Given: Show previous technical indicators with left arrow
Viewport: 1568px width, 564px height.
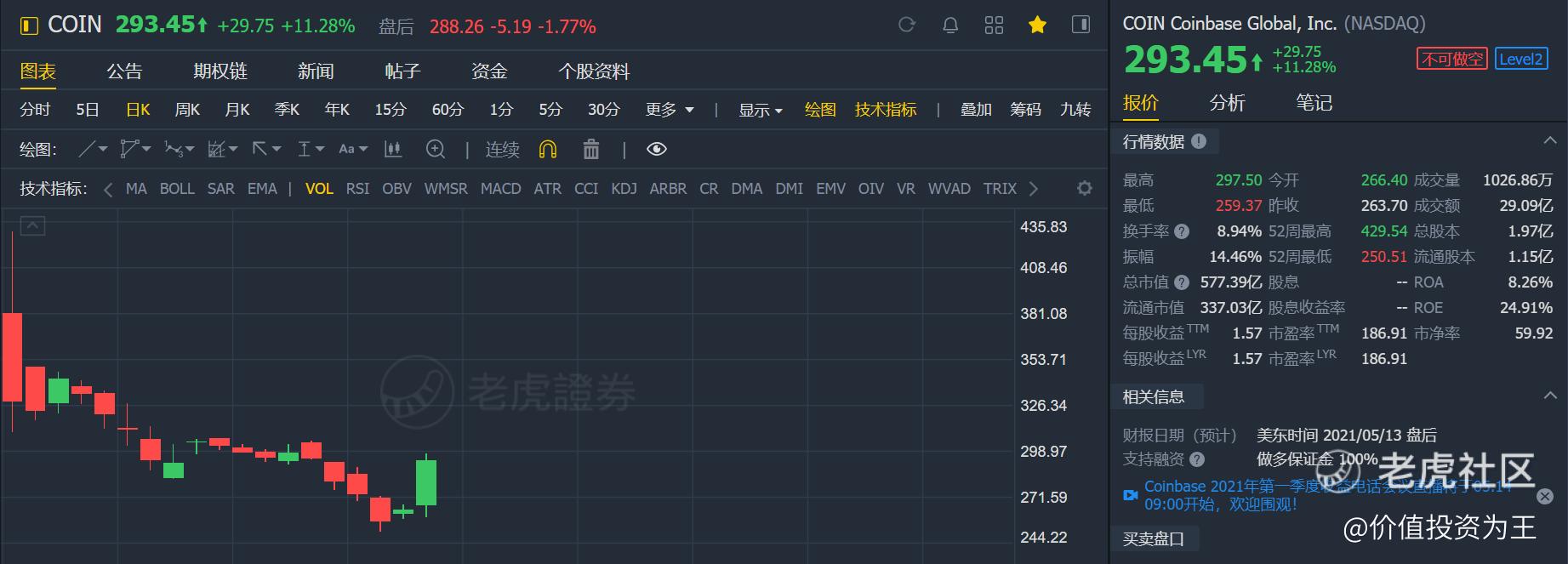Looking at the screenshot, I should tap(108, 189).
